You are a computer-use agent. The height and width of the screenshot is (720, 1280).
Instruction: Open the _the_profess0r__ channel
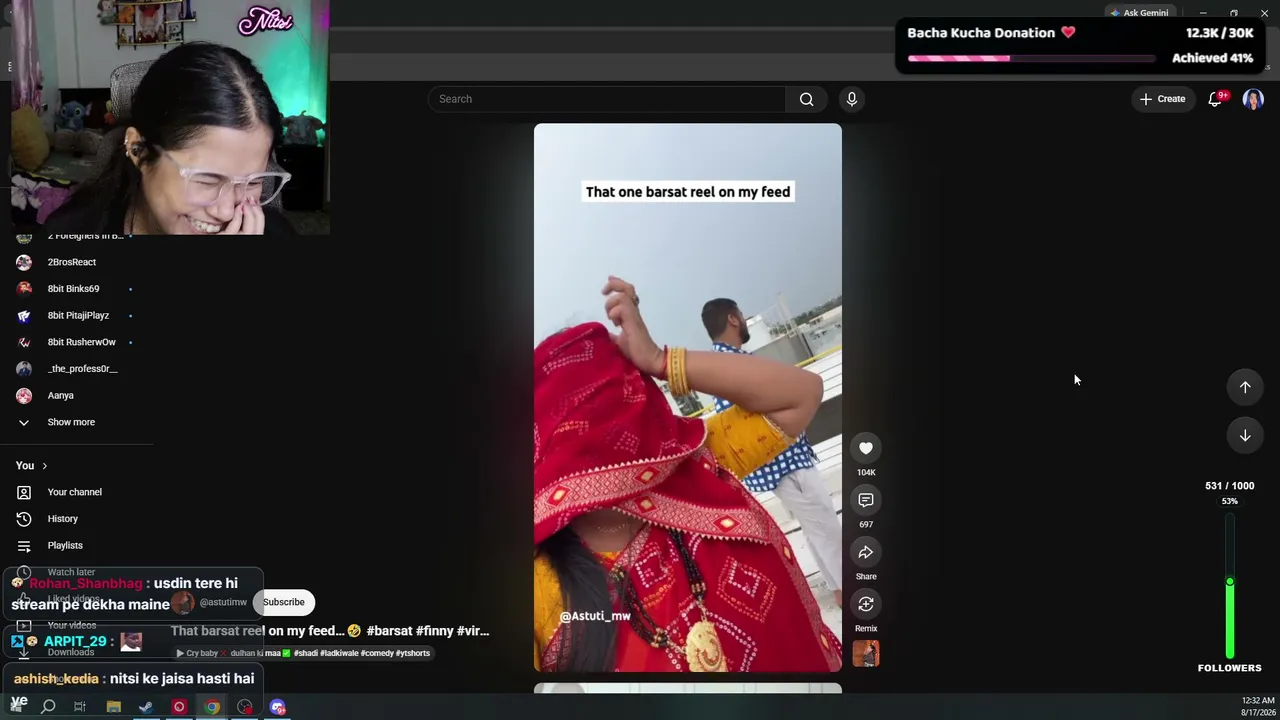pos(82,369)
